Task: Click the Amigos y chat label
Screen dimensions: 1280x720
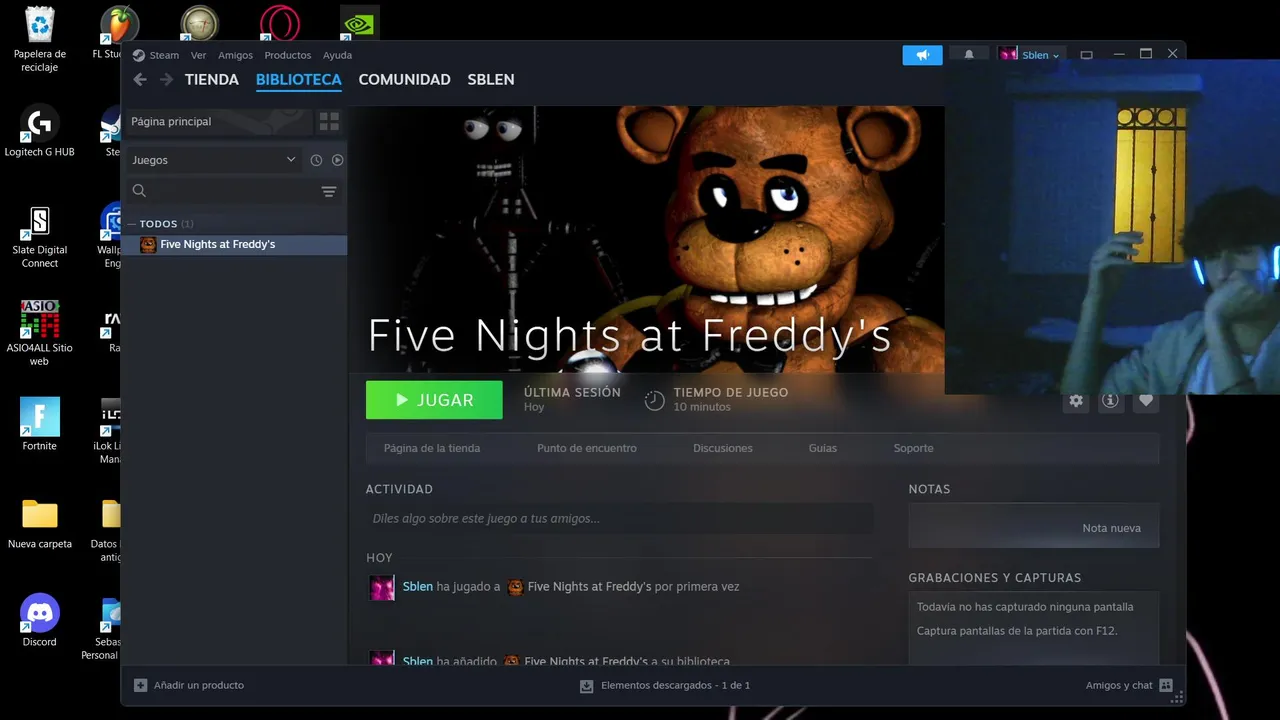Action: 1119,686
